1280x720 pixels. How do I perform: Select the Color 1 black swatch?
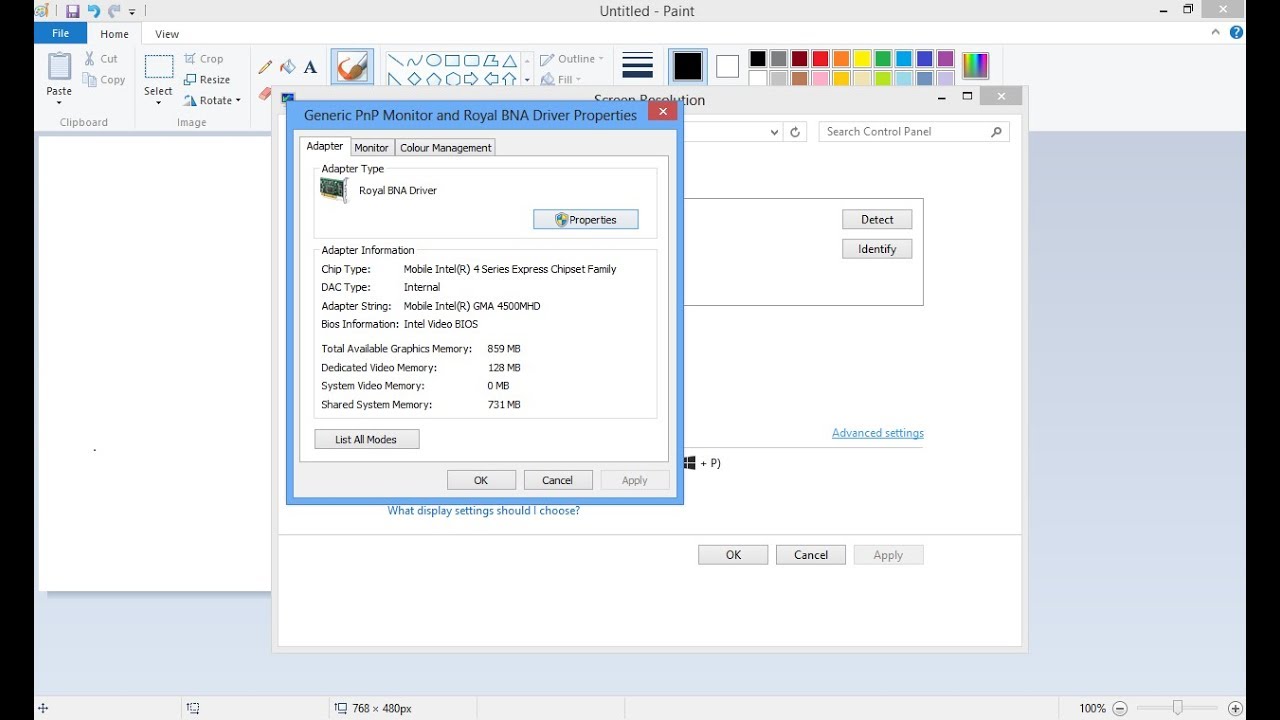pos(688,67)
